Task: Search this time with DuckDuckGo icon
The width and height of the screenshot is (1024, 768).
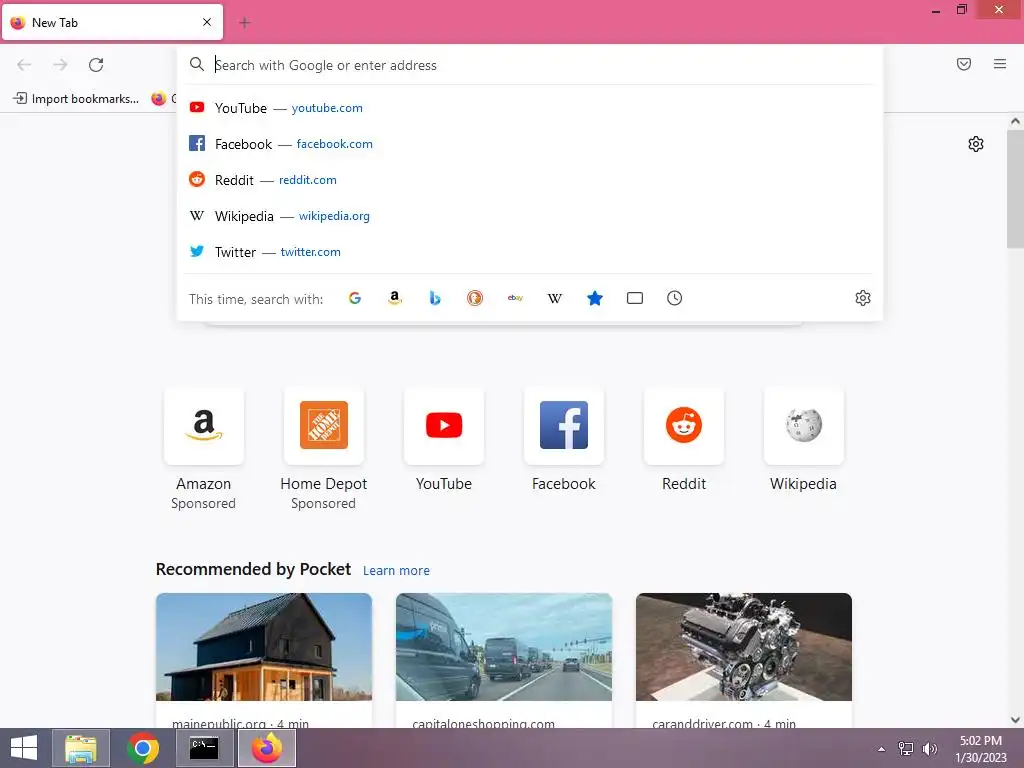Action: pyautogui.click(x=475, y=298)
